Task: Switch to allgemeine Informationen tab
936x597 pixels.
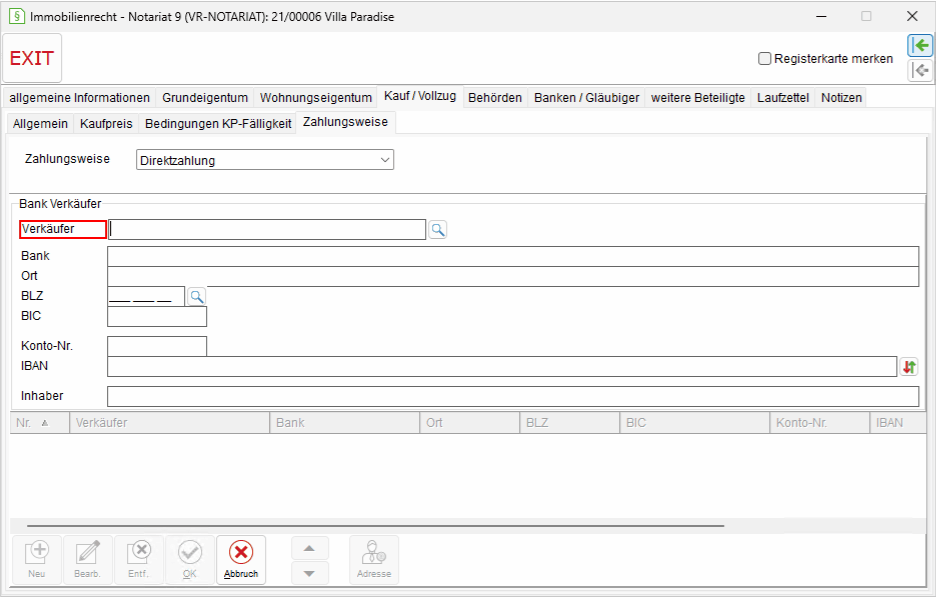Action: [79, 97]
